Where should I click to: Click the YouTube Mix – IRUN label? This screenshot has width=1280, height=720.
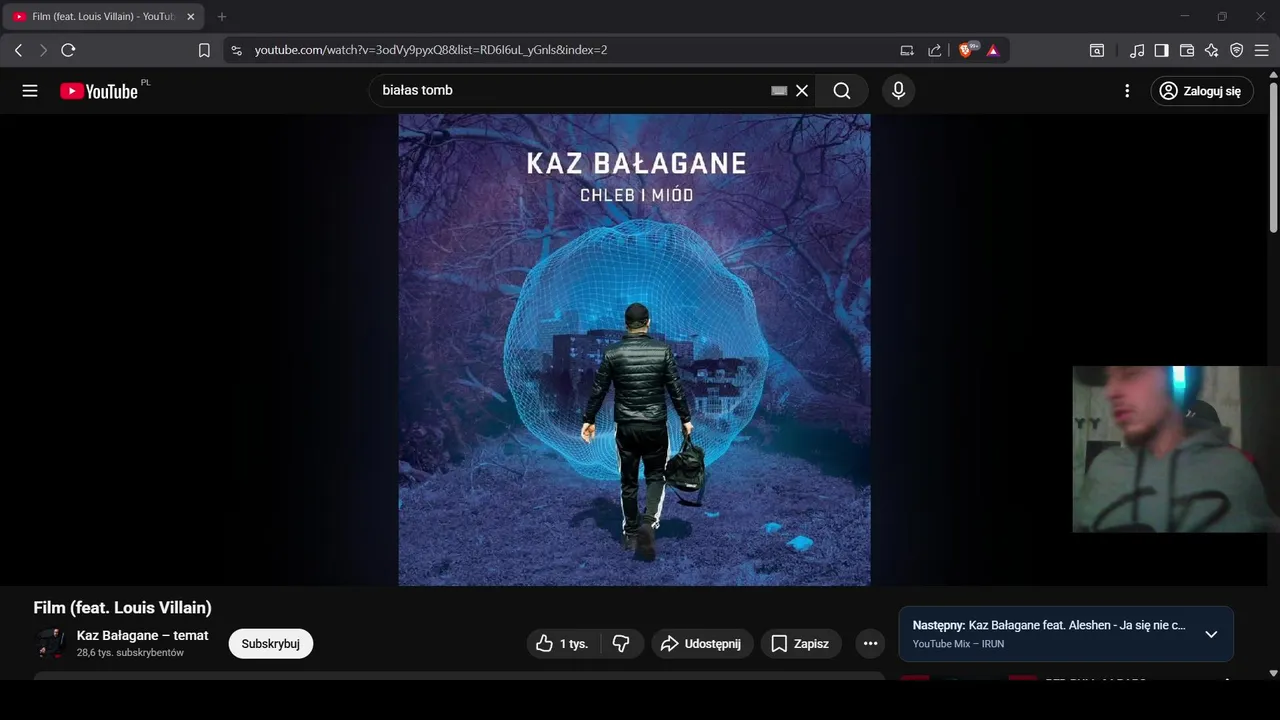point(958,644)
